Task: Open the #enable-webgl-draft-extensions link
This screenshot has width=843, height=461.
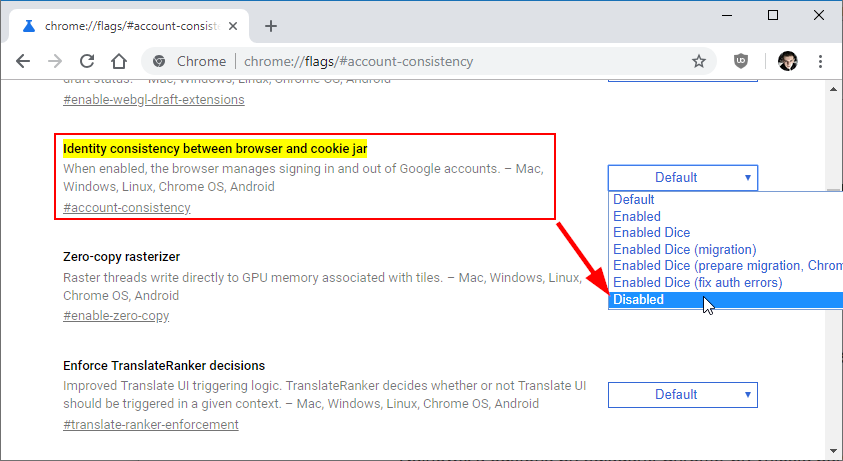Action: coord(154,100)
